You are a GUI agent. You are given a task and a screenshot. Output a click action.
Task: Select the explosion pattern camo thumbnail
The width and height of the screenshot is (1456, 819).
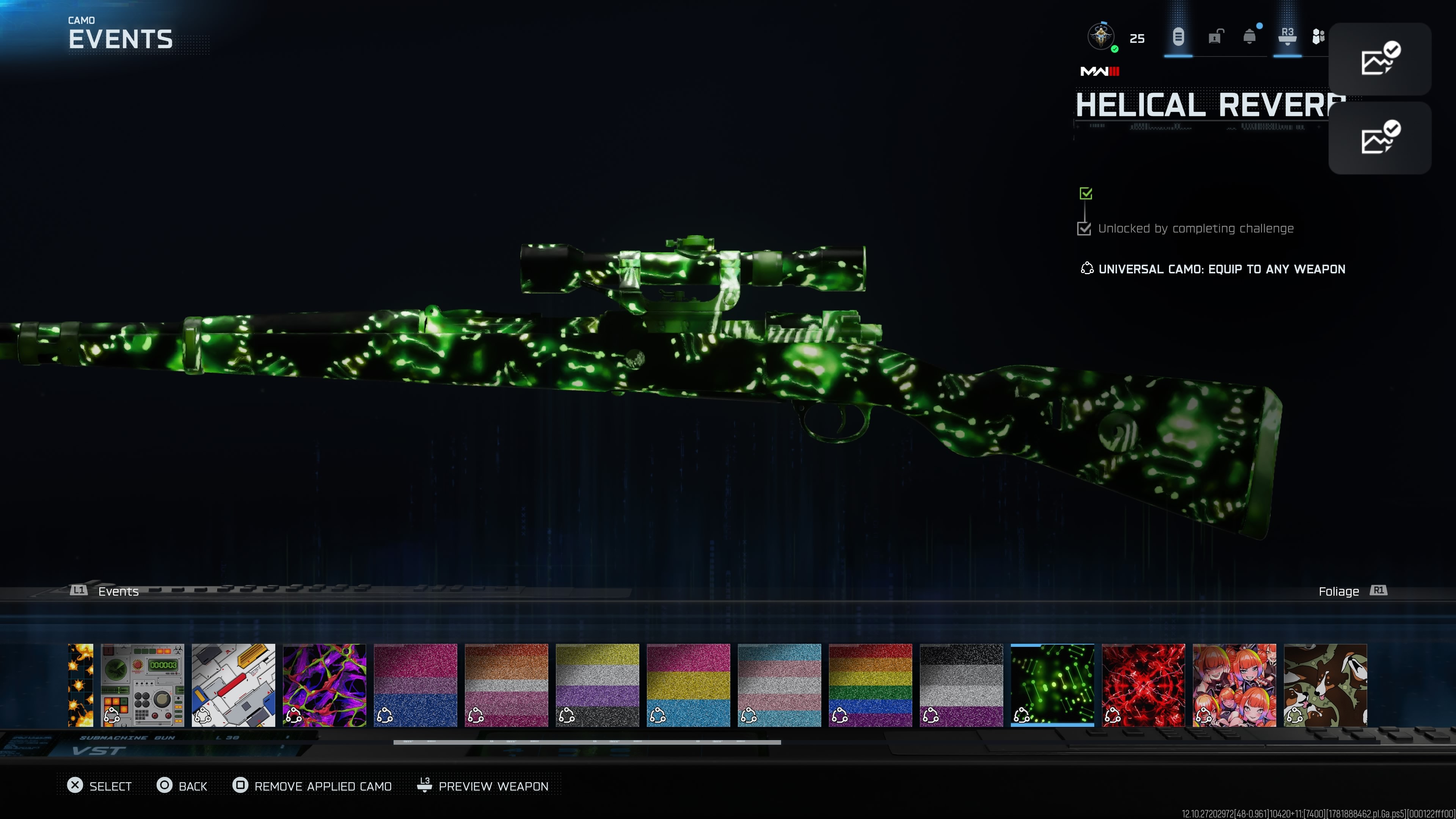click(80, 685)
